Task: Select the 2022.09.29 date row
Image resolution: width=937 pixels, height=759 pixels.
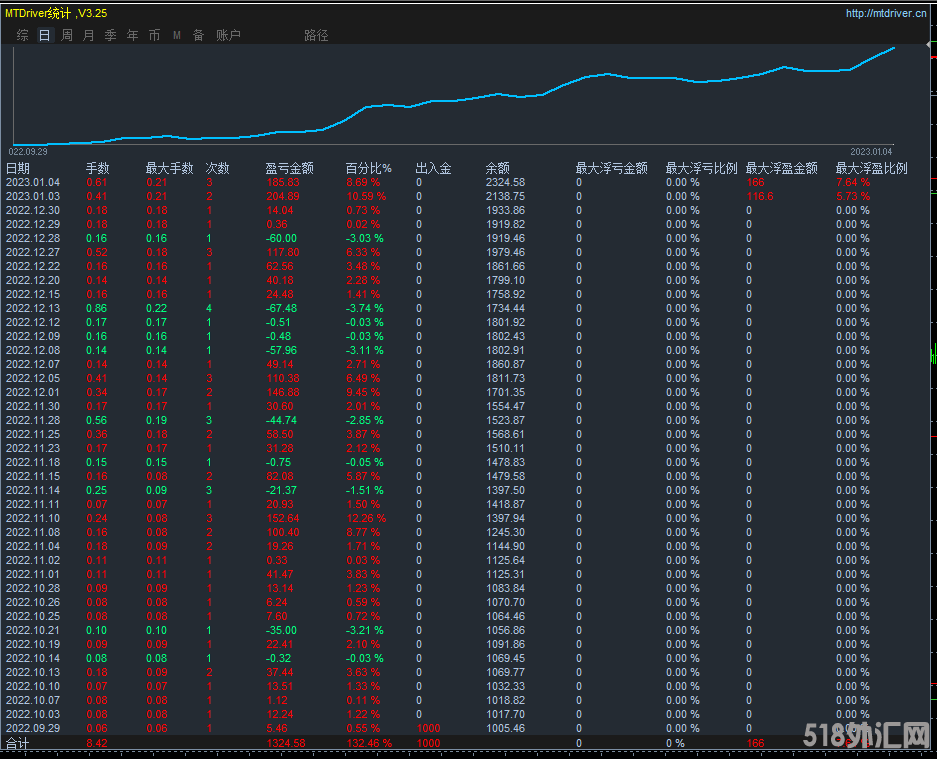Action: click(33, 729)
